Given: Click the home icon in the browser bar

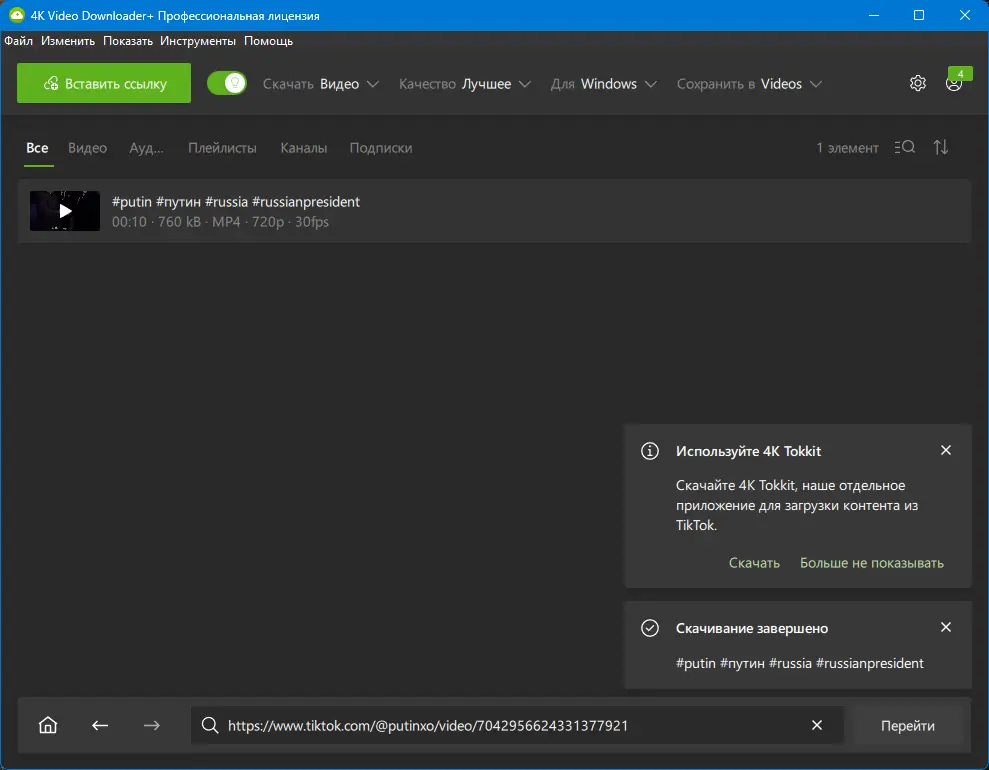Looking at the screenshot, I should click(47, 725).
